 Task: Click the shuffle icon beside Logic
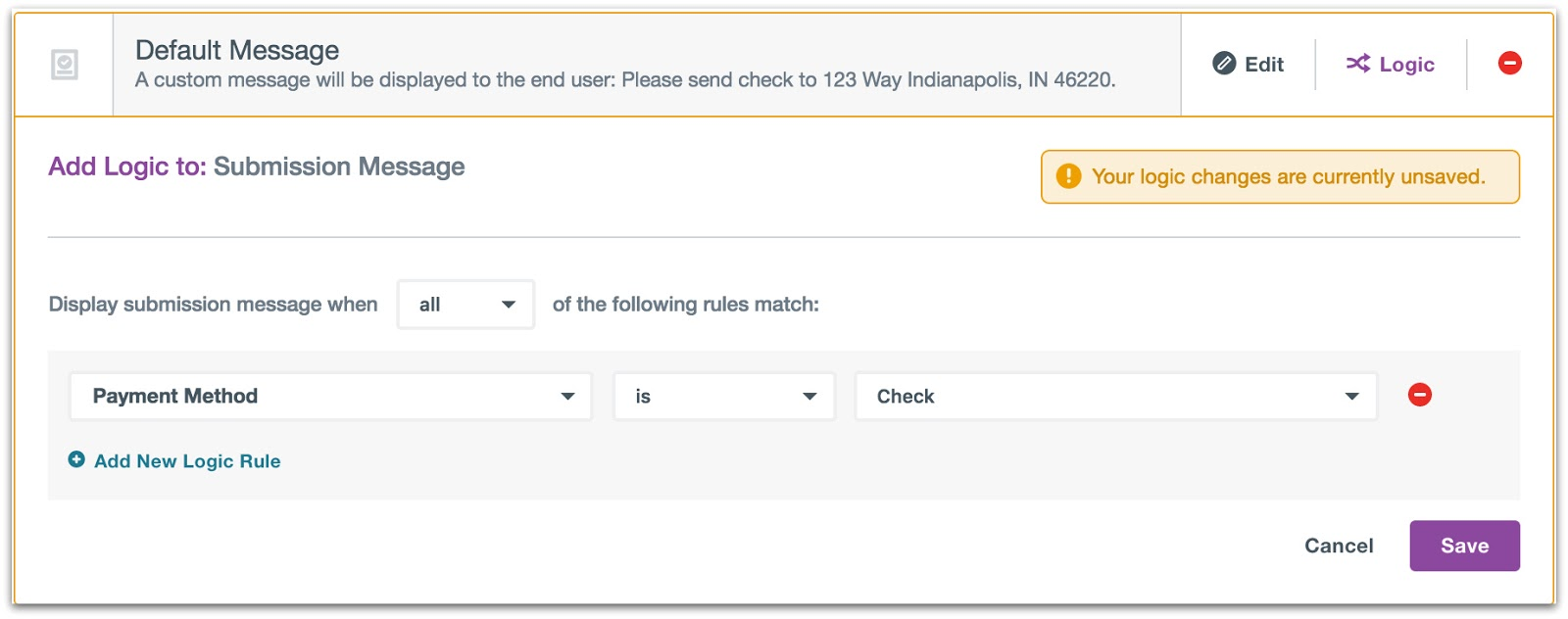click(x=1357, y=64)
